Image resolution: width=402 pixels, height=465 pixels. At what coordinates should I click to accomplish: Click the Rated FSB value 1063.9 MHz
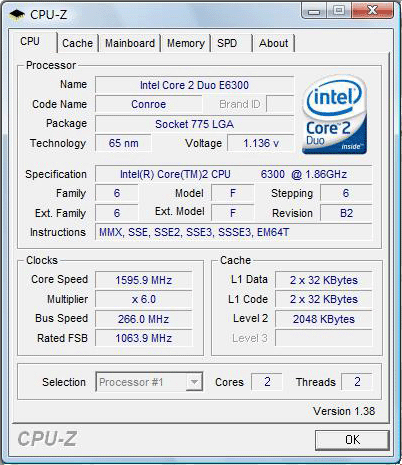tap(144, 338)
